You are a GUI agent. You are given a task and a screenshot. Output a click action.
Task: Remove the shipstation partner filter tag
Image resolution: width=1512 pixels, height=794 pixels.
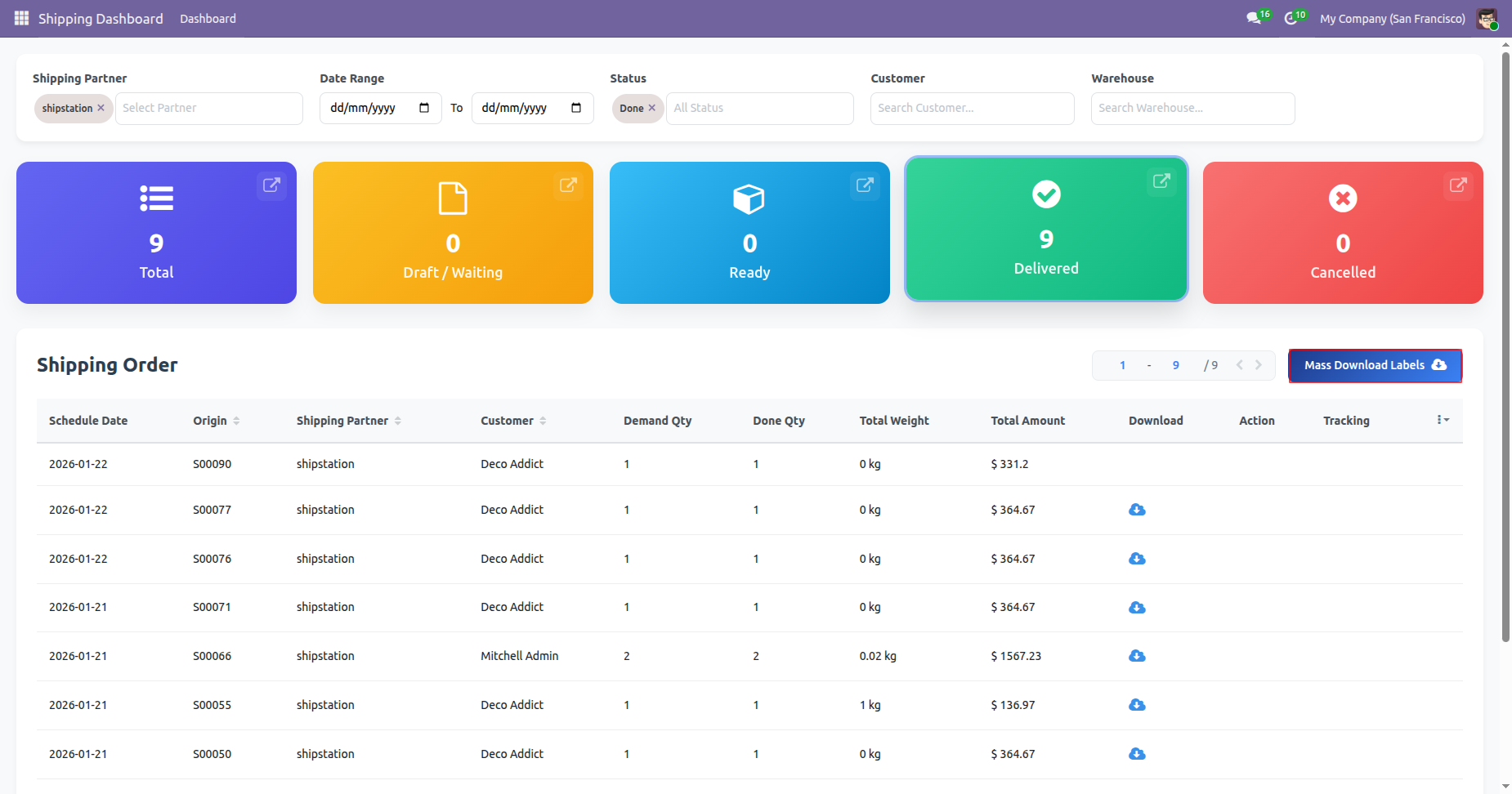coord(101,108)
